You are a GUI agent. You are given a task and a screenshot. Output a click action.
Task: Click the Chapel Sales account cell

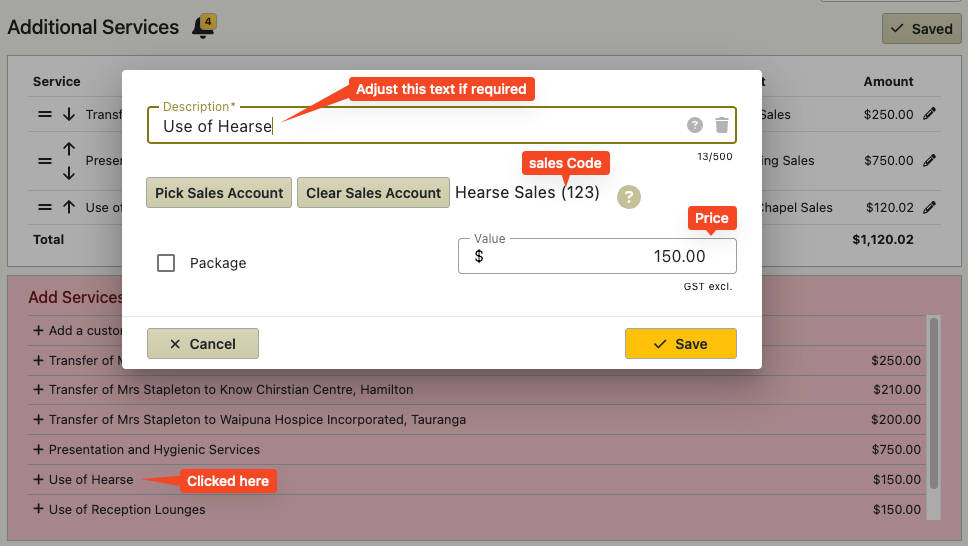pos(796,208)
